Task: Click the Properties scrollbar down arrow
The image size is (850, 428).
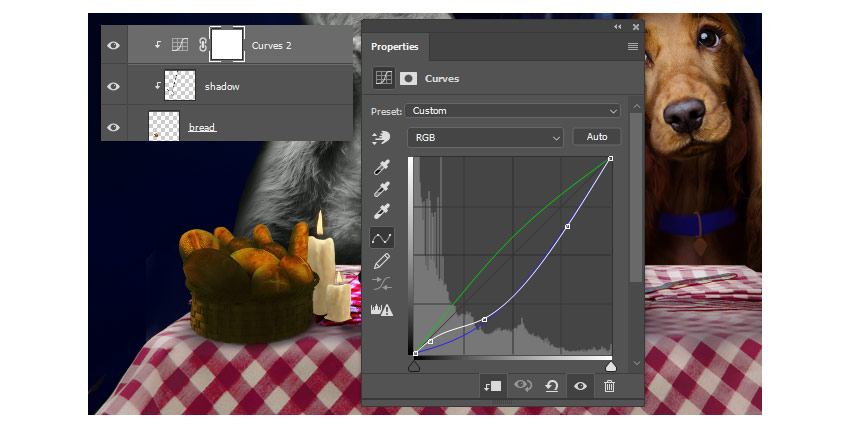Action: pyautogui.click(x=636, y=364)
